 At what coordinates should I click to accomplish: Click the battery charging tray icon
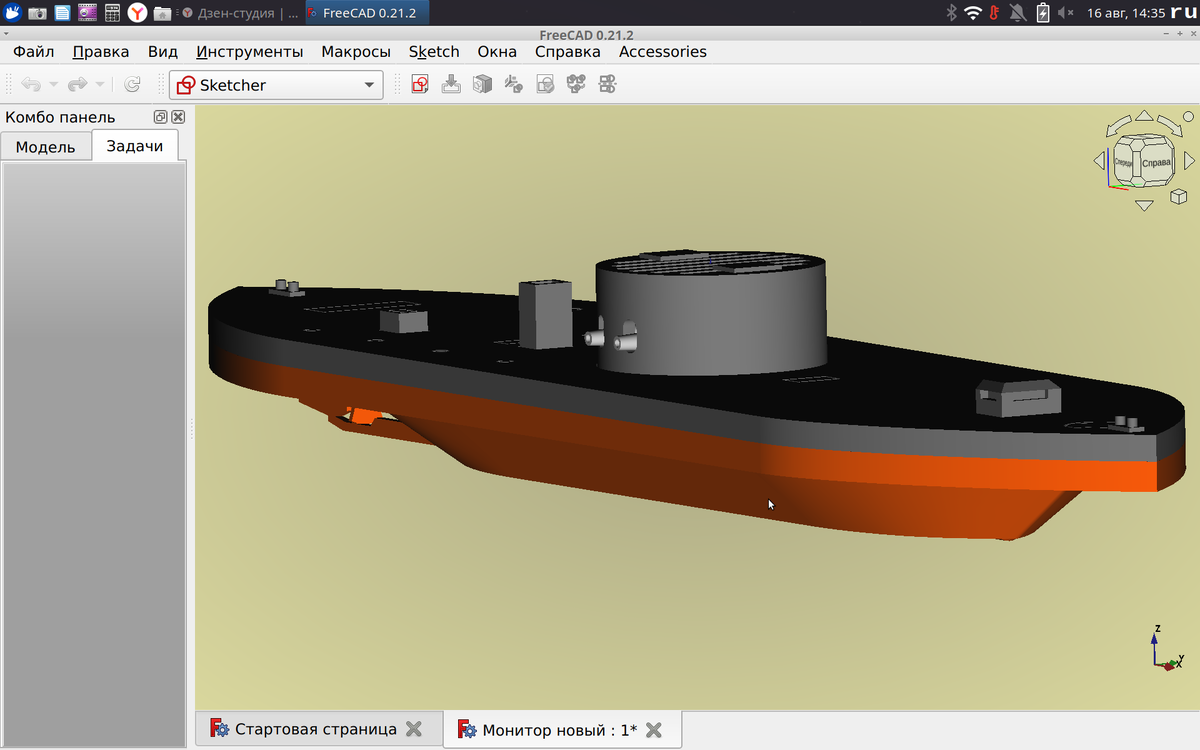(x=1043, y=13)
